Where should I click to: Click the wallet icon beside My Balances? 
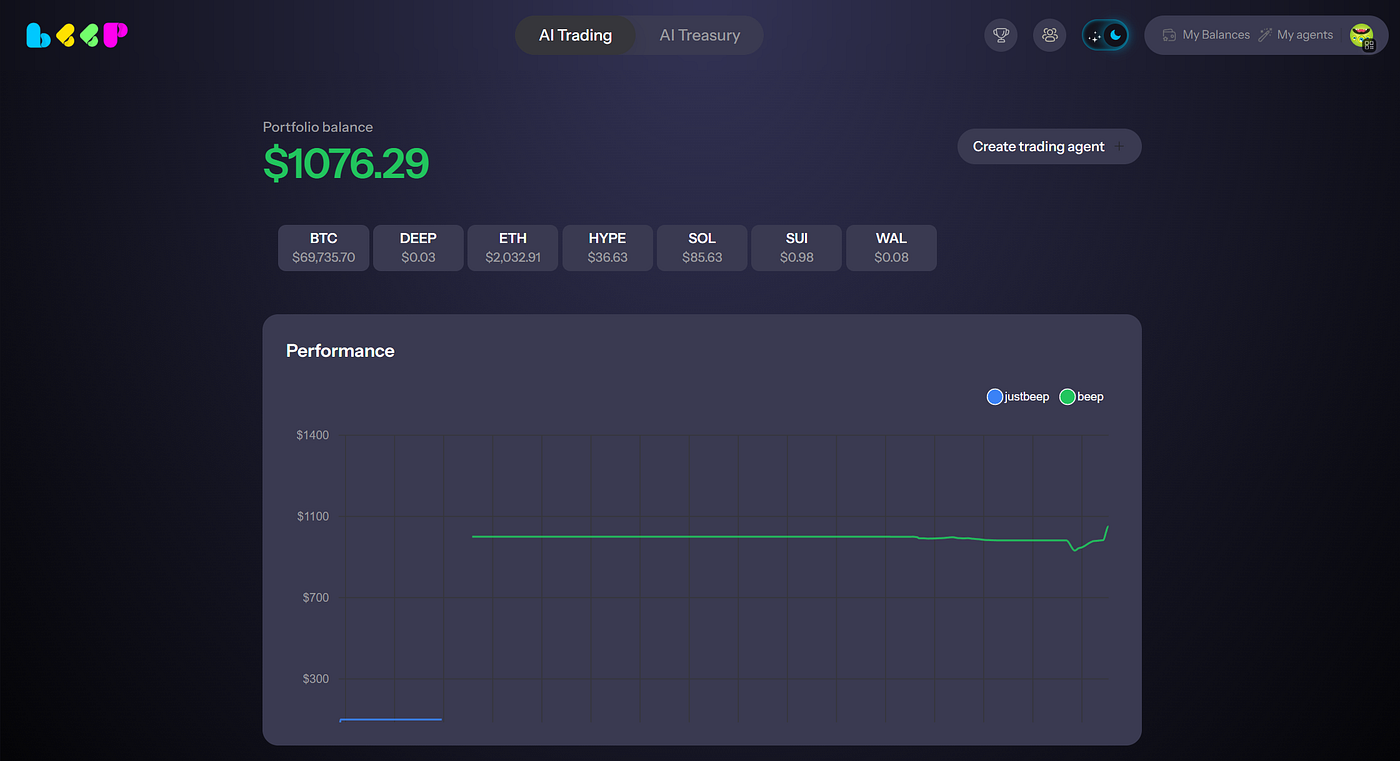pos(1169,35)
